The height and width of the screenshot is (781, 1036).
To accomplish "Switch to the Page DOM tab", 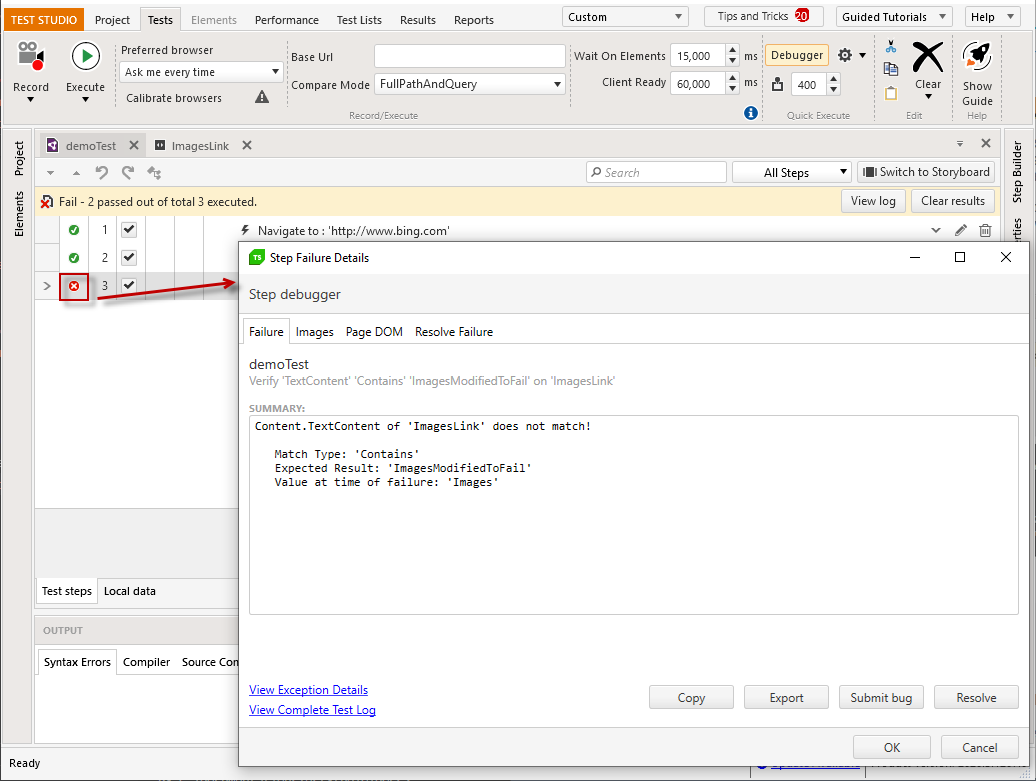I will point(374,332).
